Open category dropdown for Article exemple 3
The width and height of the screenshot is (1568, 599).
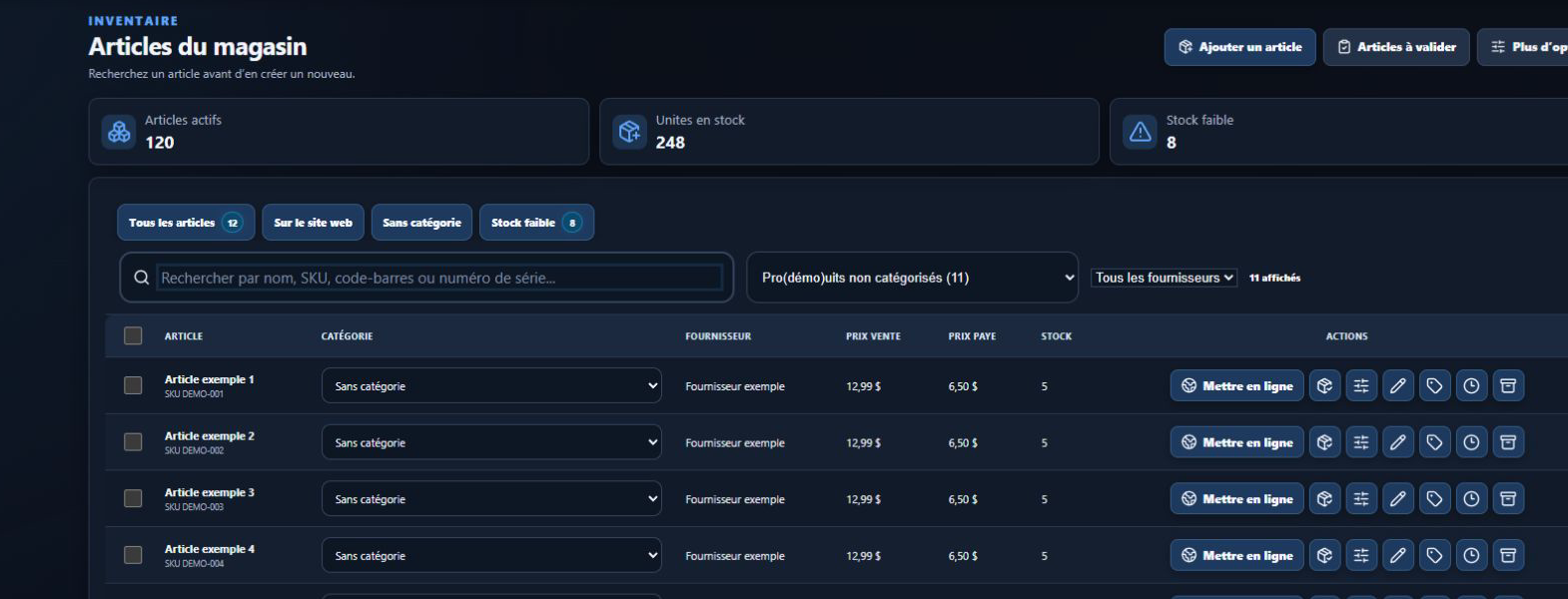pyautogui.click(x=491, y=499)
